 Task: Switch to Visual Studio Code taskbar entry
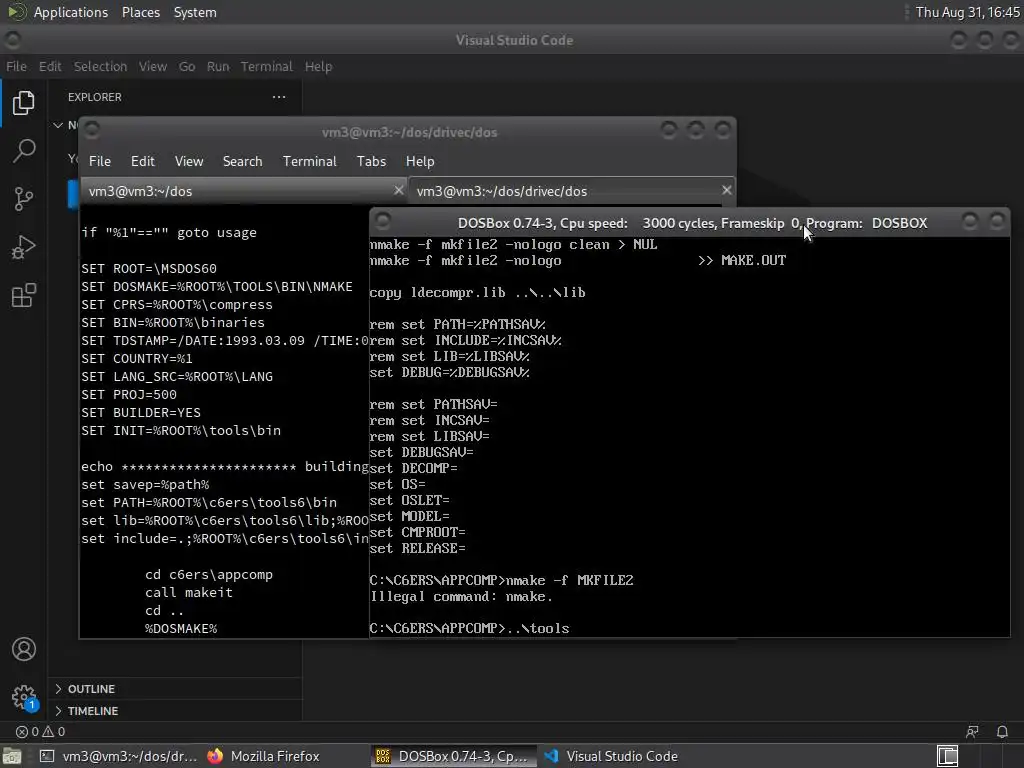[x=611, y=756]
